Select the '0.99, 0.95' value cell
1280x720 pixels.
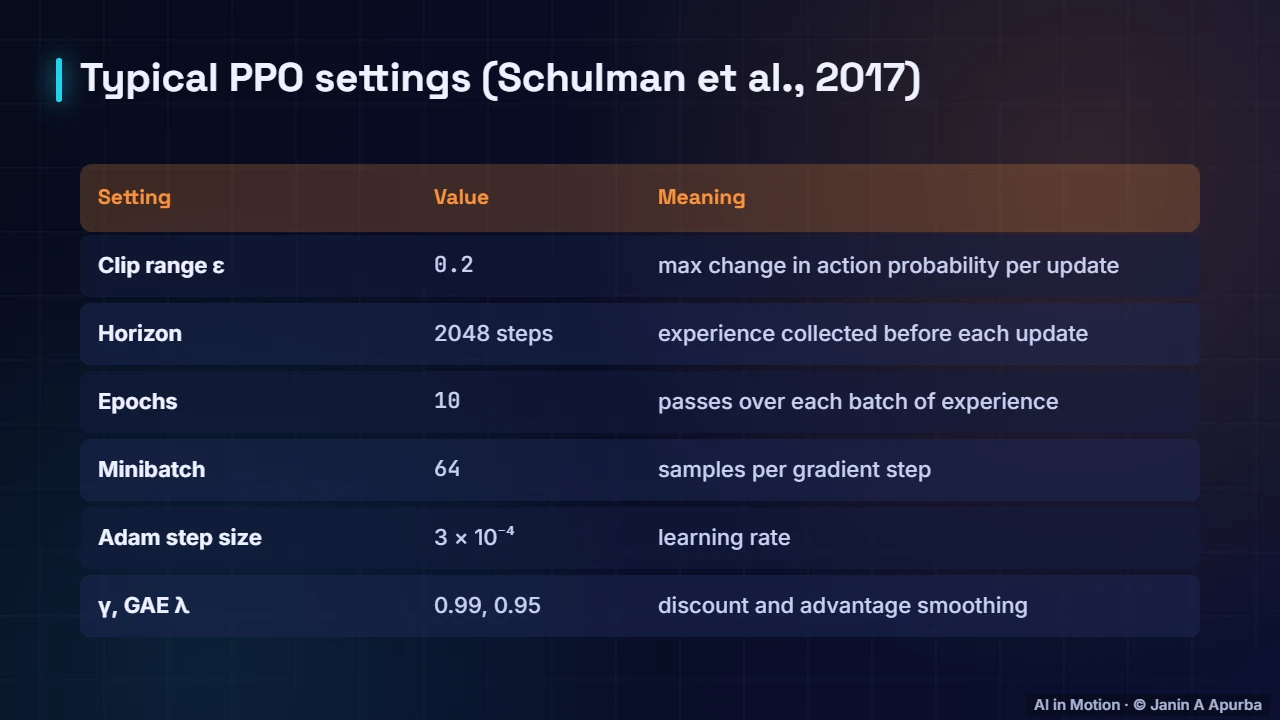(487, 605)
